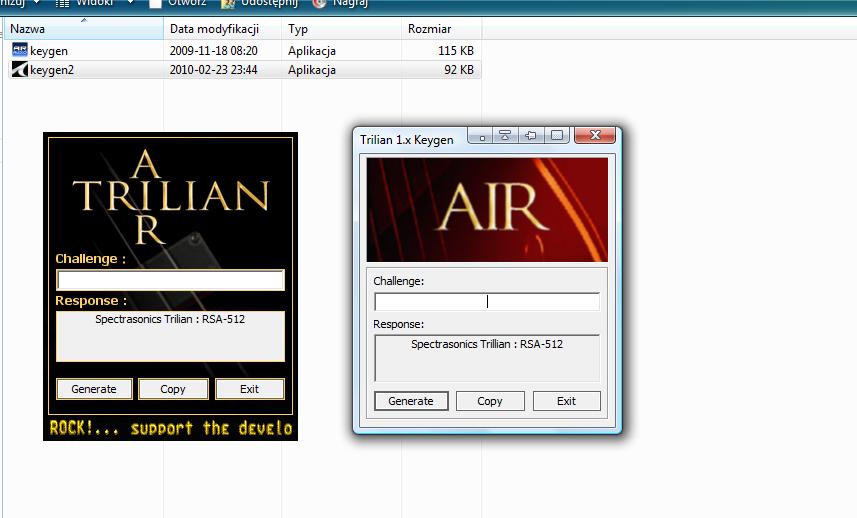Click Response box in black Trilian keygen

(x=170, y=337)
